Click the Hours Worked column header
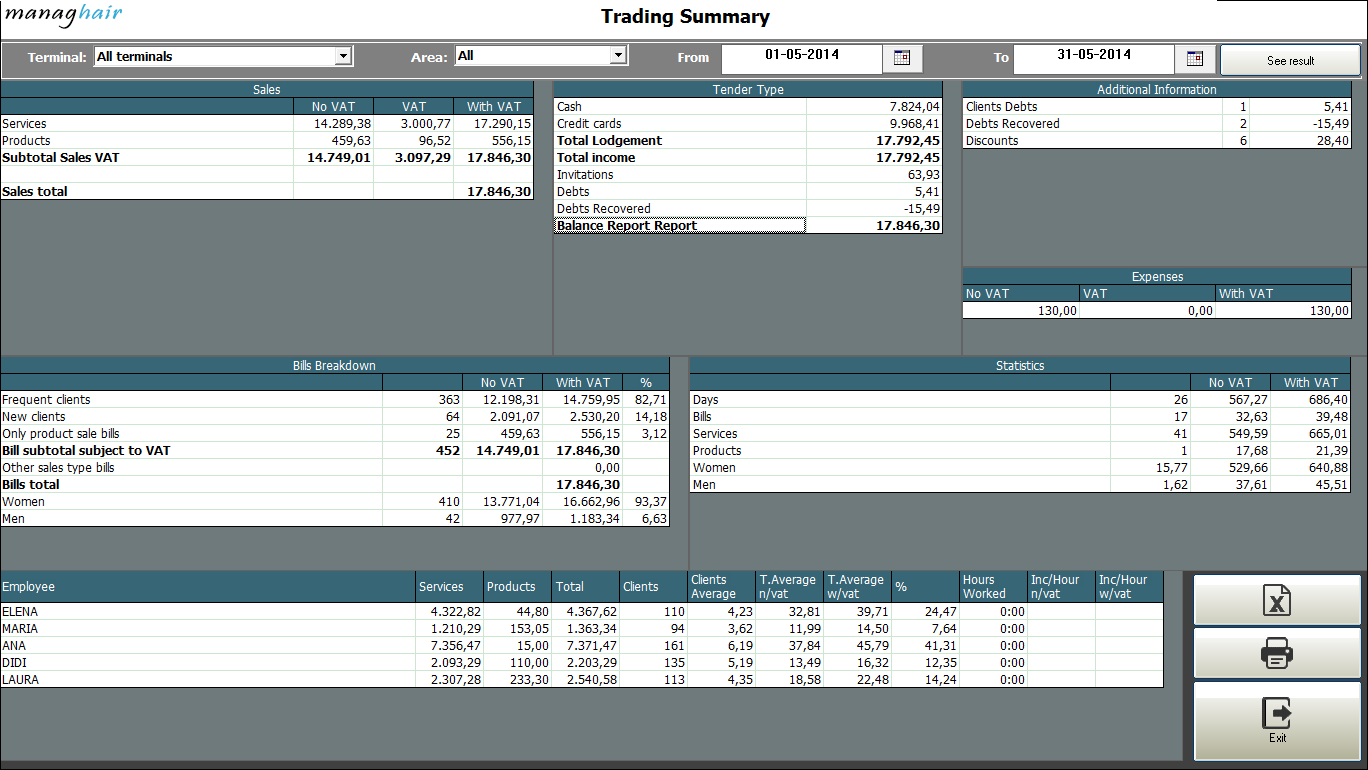The image size is (1368, 770). point(993,587)
